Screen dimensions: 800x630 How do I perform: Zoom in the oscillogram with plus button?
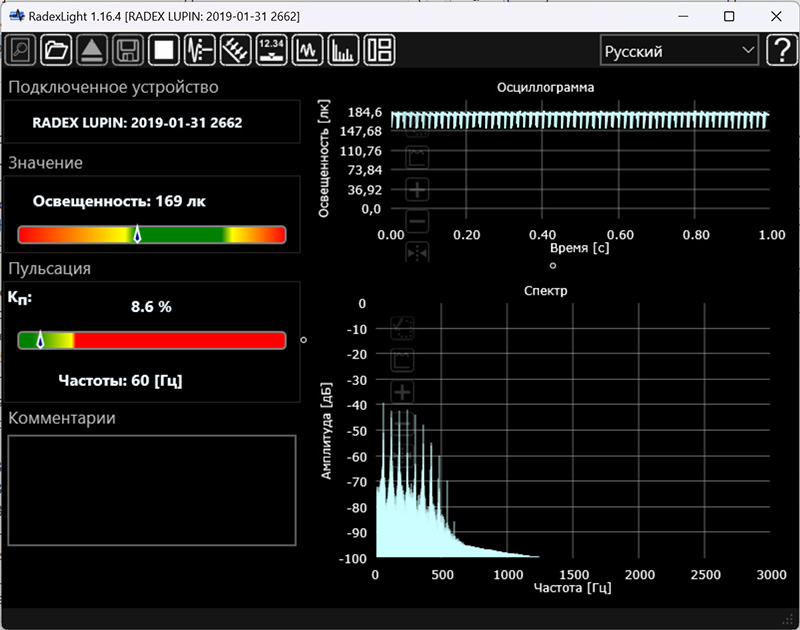pos(417,188)
